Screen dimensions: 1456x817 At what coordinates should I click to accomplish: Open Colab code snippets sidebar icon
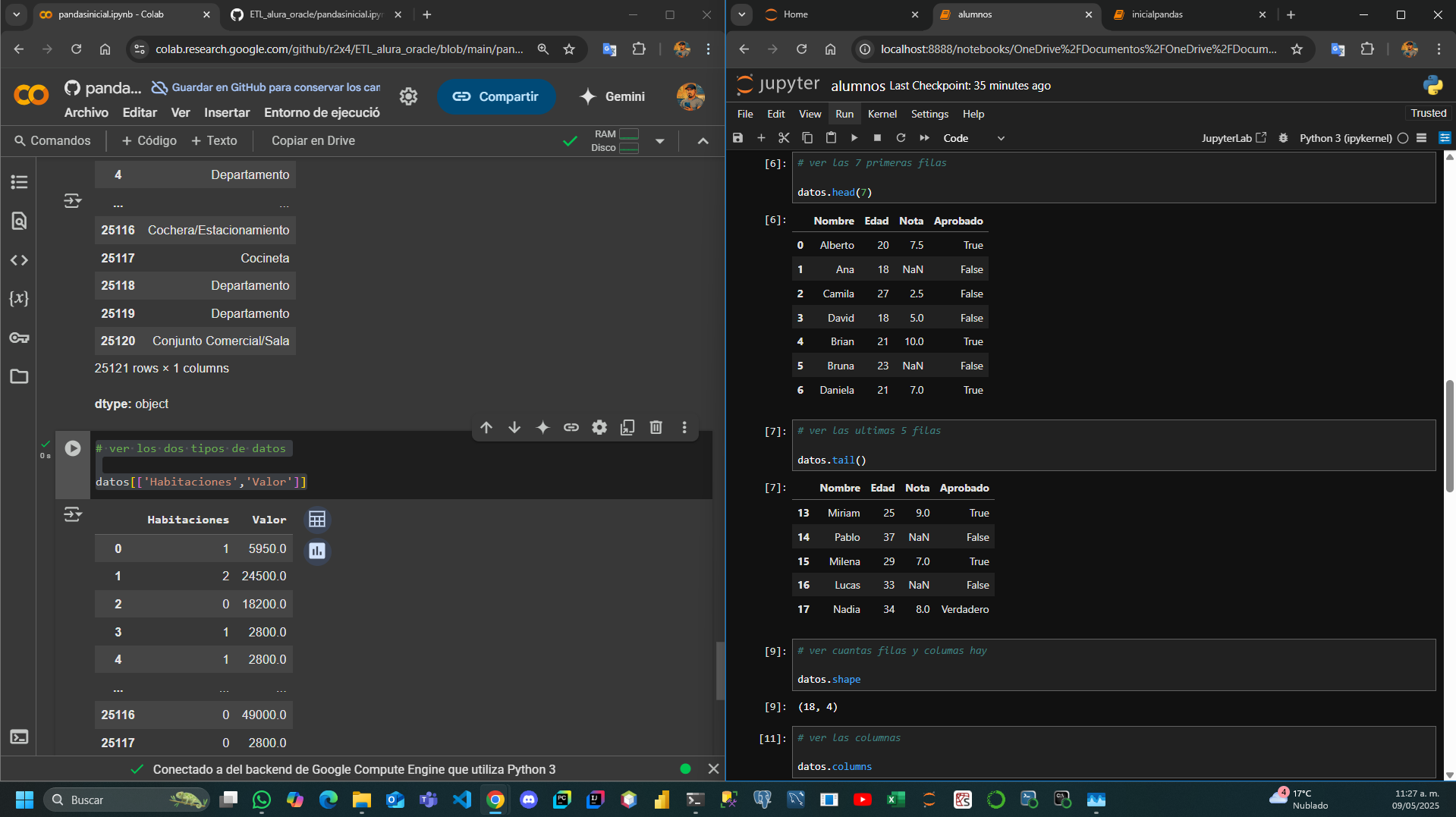pyautogui.click(x=19, y=260)
